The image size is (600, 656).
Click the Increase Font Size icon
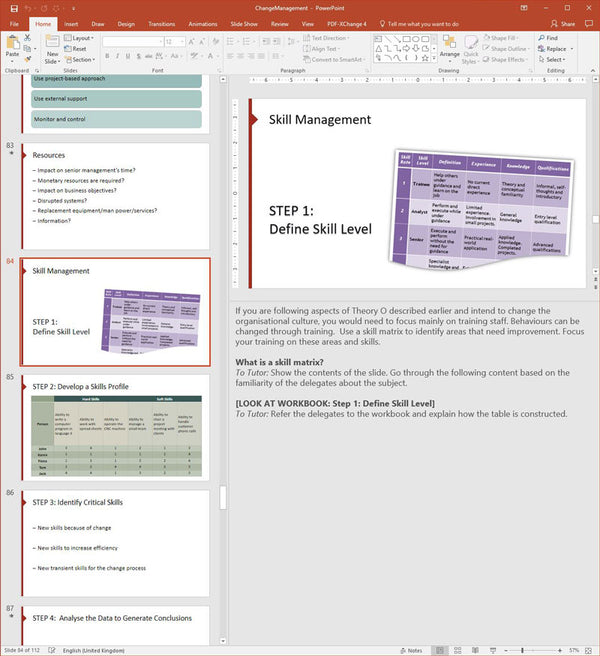pos(192,42)
